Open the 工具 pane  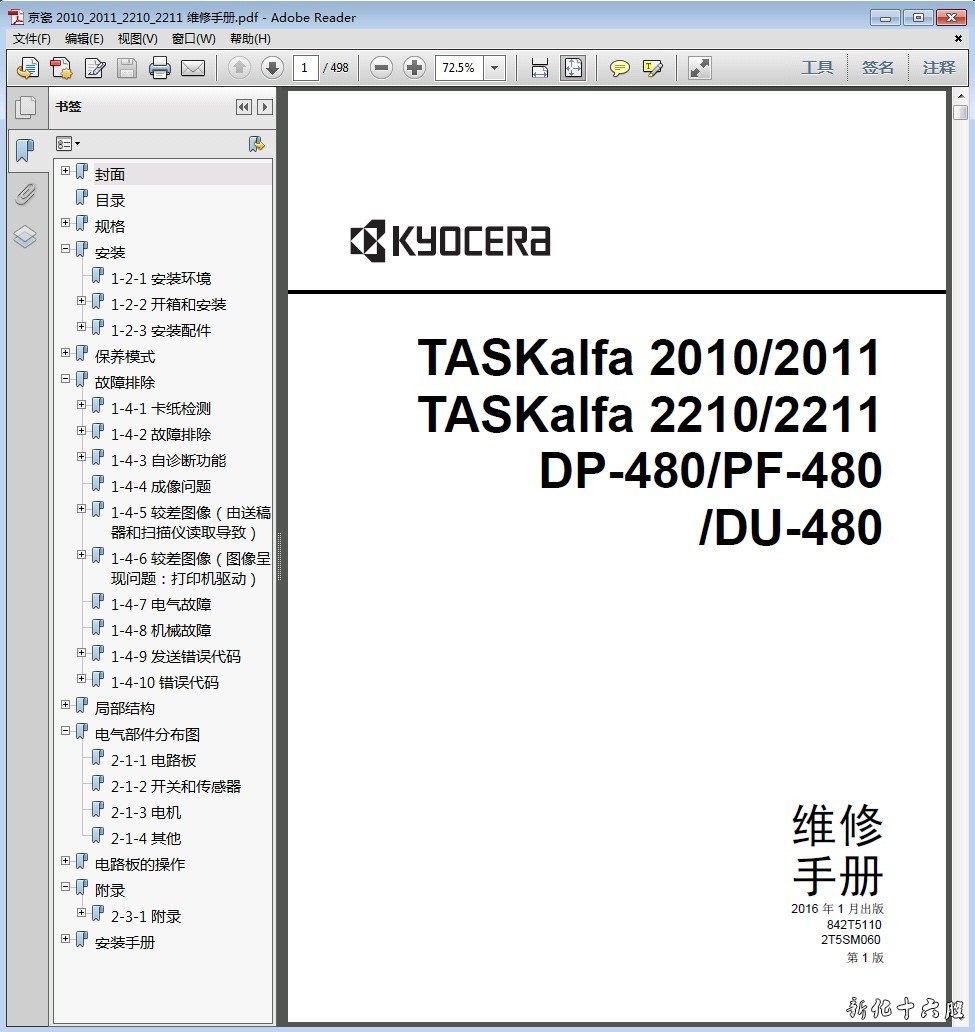pos(817,68)
